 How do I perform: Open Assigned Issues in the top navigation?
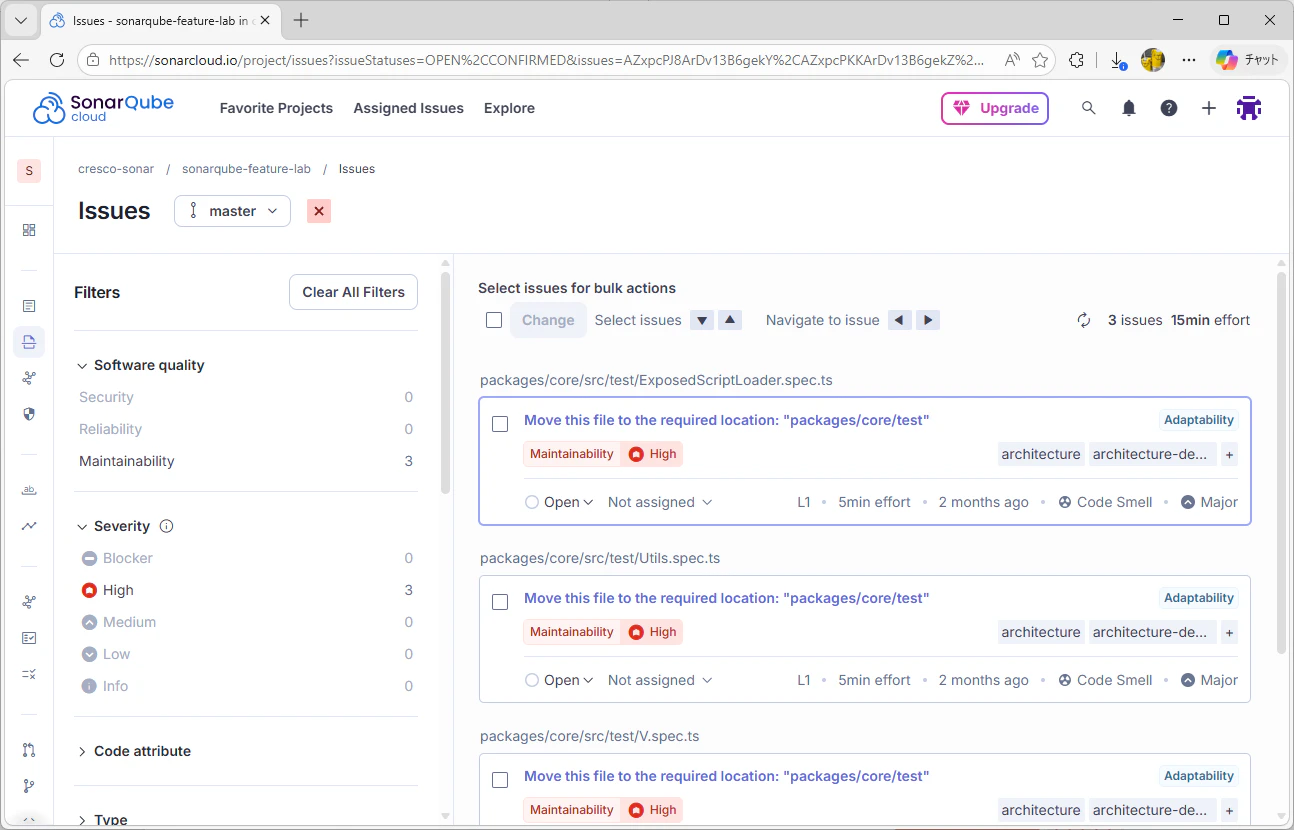coord(408,108)
